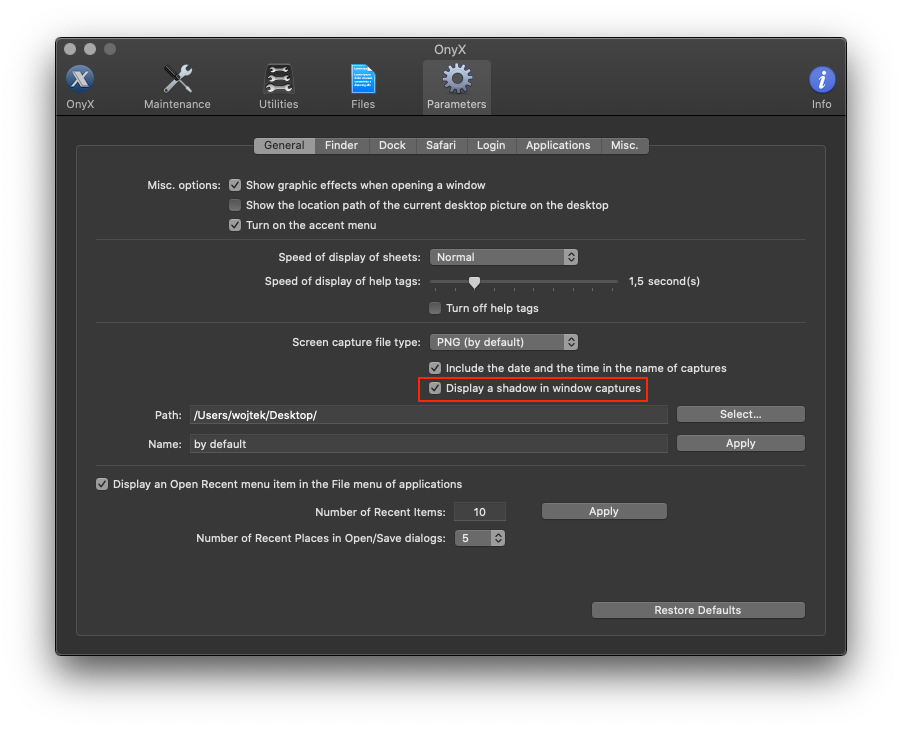Toggle graphic effects when opening a window
This screenshot has width=902, height=729.
[x=235, y=185]
